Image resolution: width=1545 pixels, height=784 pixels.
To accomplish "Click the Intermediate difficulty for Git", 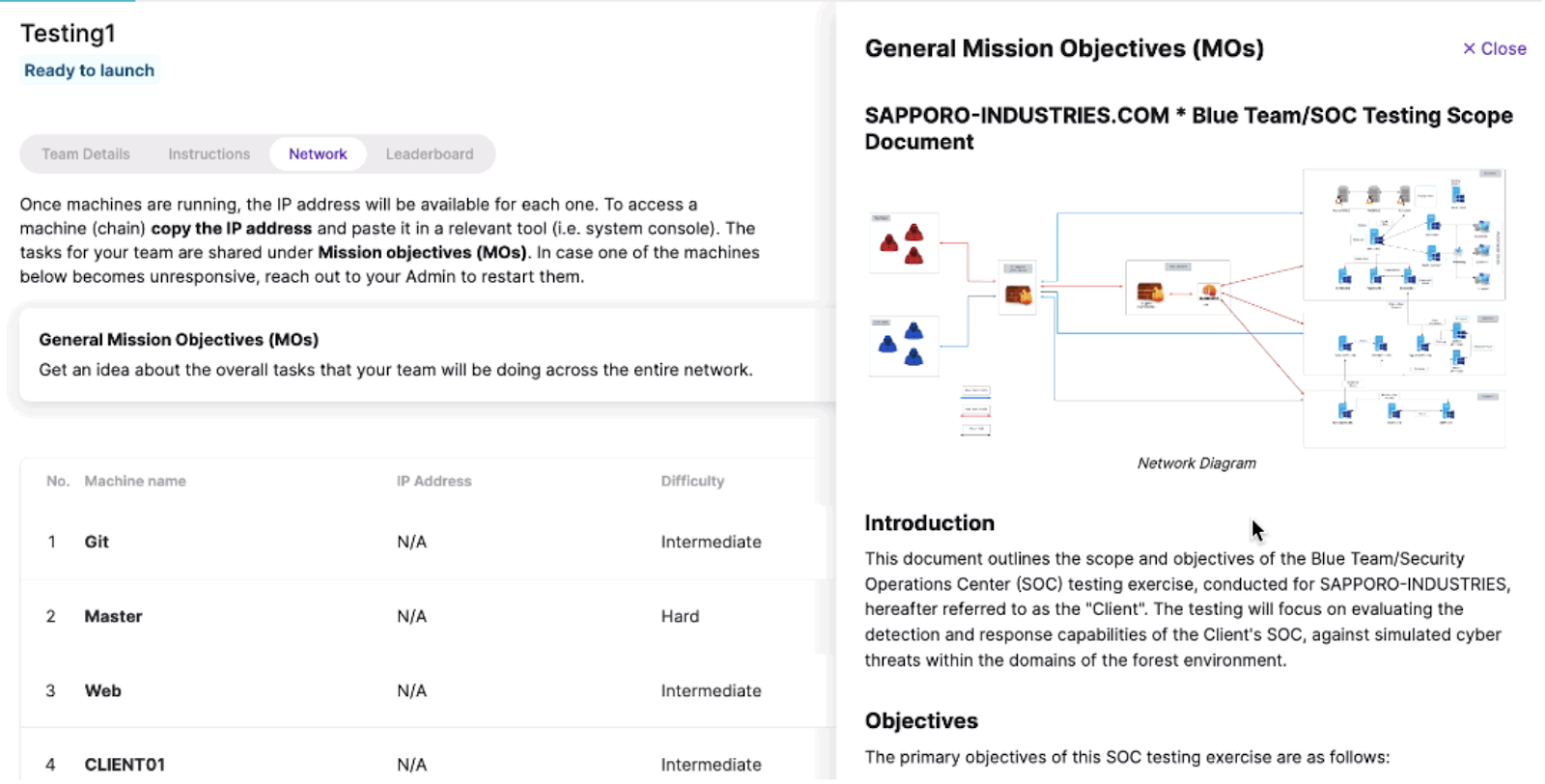I will coord(711,542).
